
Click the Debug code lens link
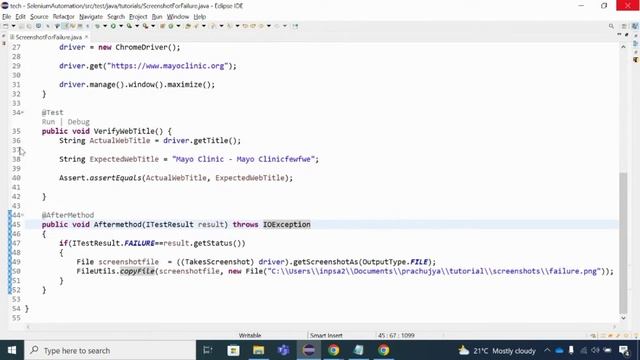tap(78, 122)
